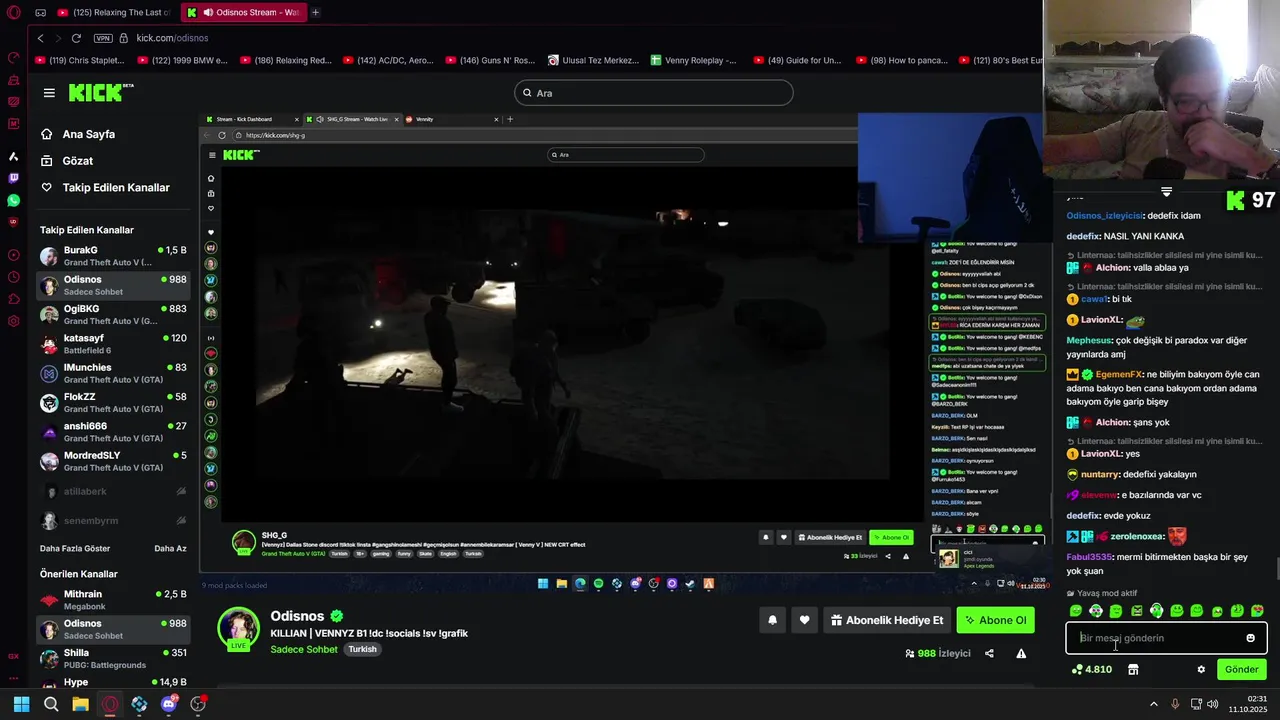Open Odisnos profile avatar with LIVE badge
Viewport: 1280px width, 720px height.
pyautogui.click(x=239, y=628)
